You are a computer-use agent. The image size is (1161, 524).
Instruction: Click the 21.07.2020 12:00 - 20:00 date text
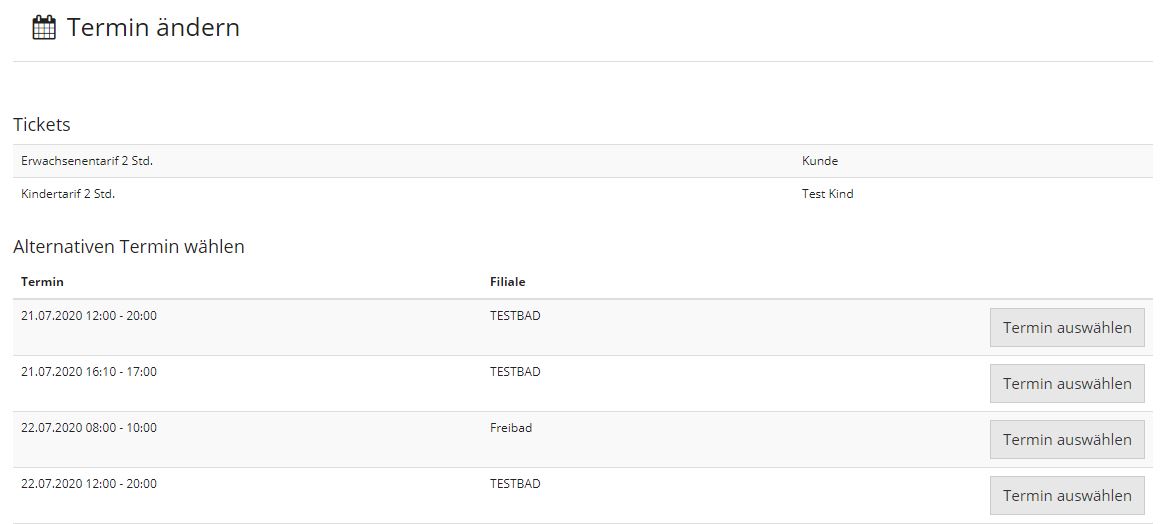click(x=89, y=315)
